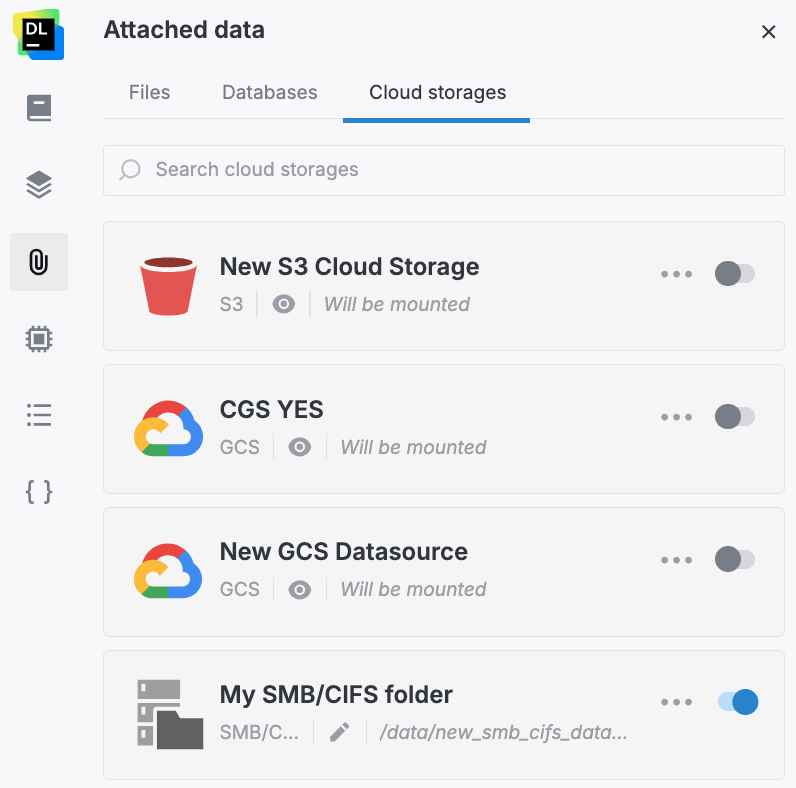The height and width of the screenshot is (788, 796).
Task: Click the Datalore logo icon
Action: click(x=39, y=33)
